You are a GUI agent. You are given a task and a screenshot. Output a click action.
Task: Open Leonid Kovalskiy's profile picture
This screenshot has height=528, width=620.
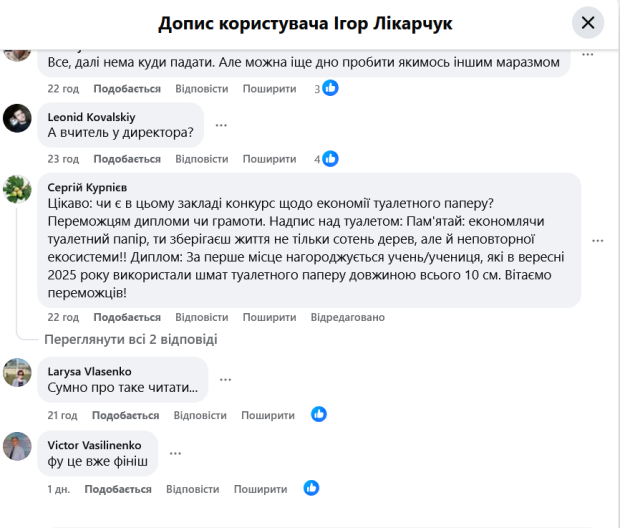click(17, 119)
